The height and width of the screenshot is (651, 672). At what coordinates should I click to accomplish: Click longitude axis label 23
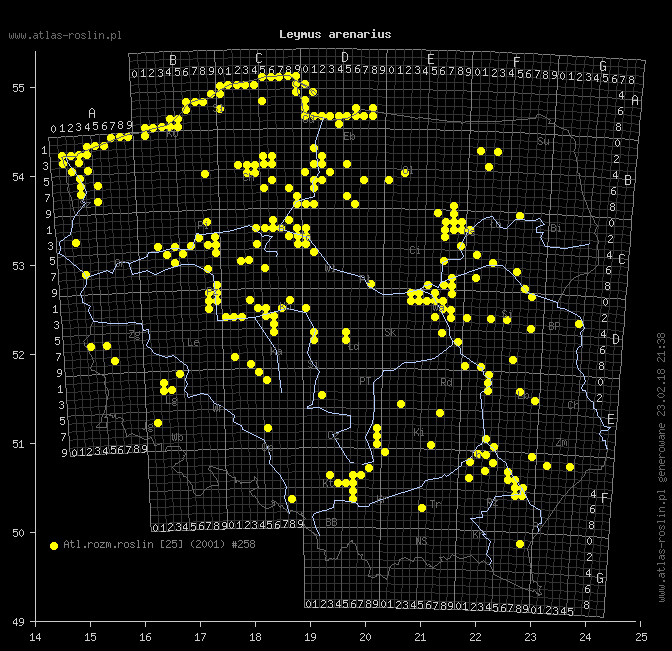tap(530, 637)
